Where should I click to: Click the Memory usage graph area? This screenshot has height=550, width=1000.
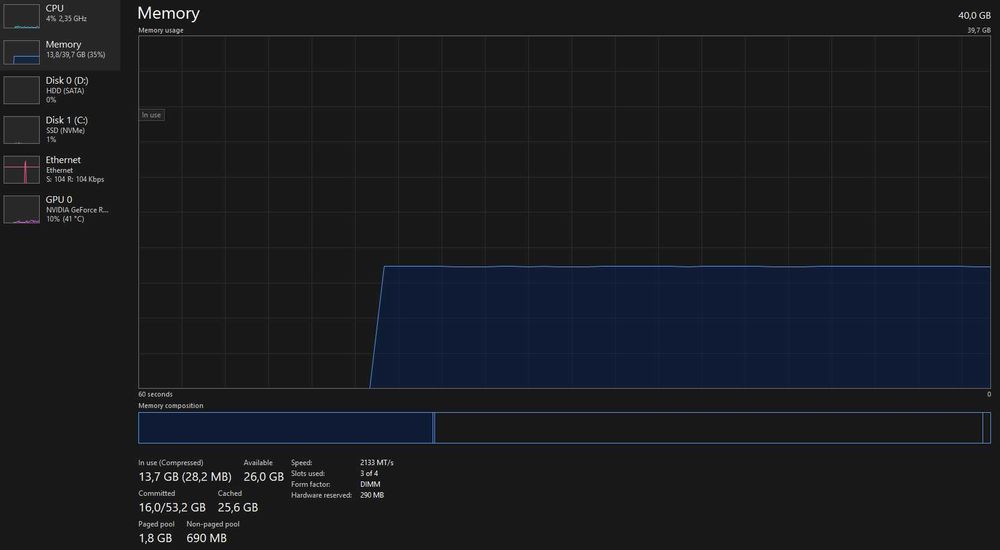coord(564,212)
